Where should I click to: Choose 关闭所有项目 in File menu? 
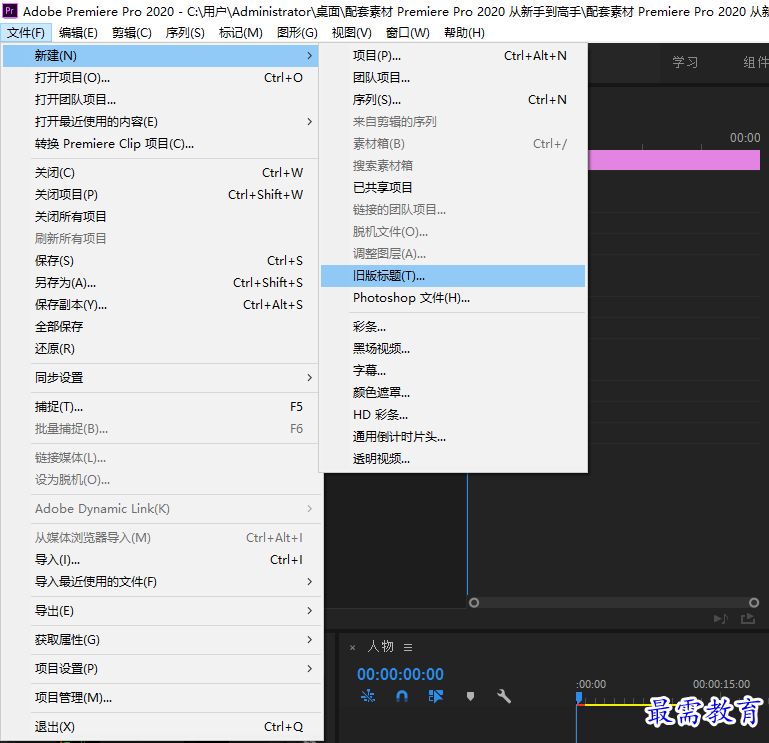(160, 216)
